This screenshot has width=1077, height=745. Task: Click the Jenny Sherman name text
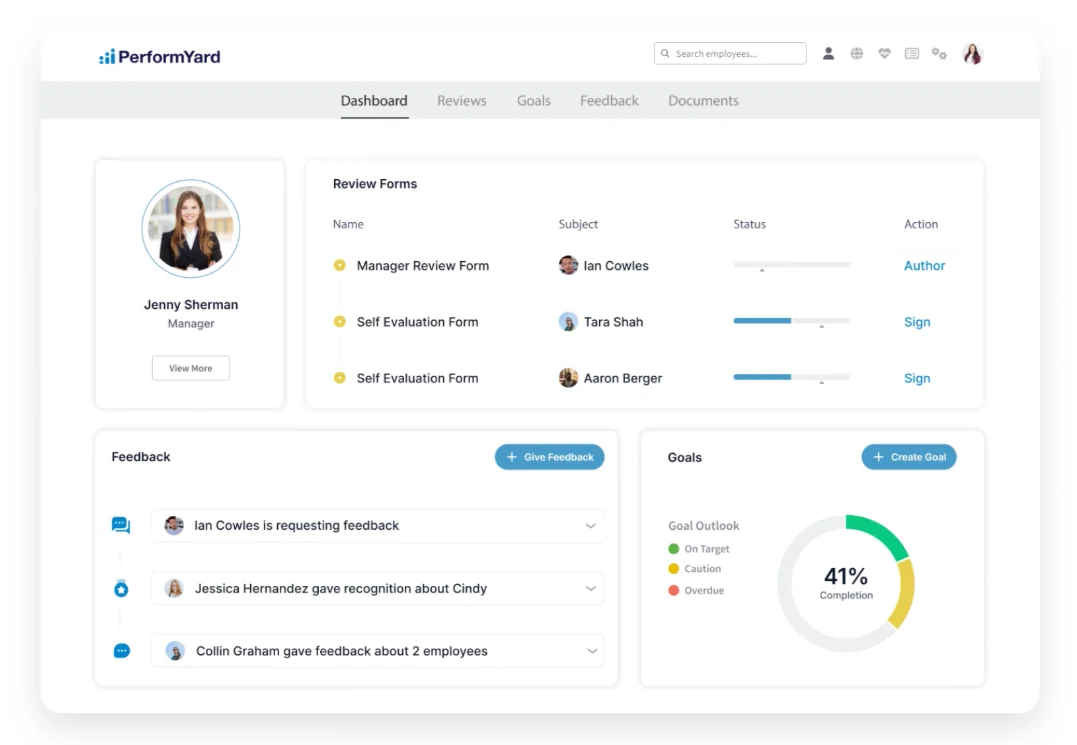191,304
